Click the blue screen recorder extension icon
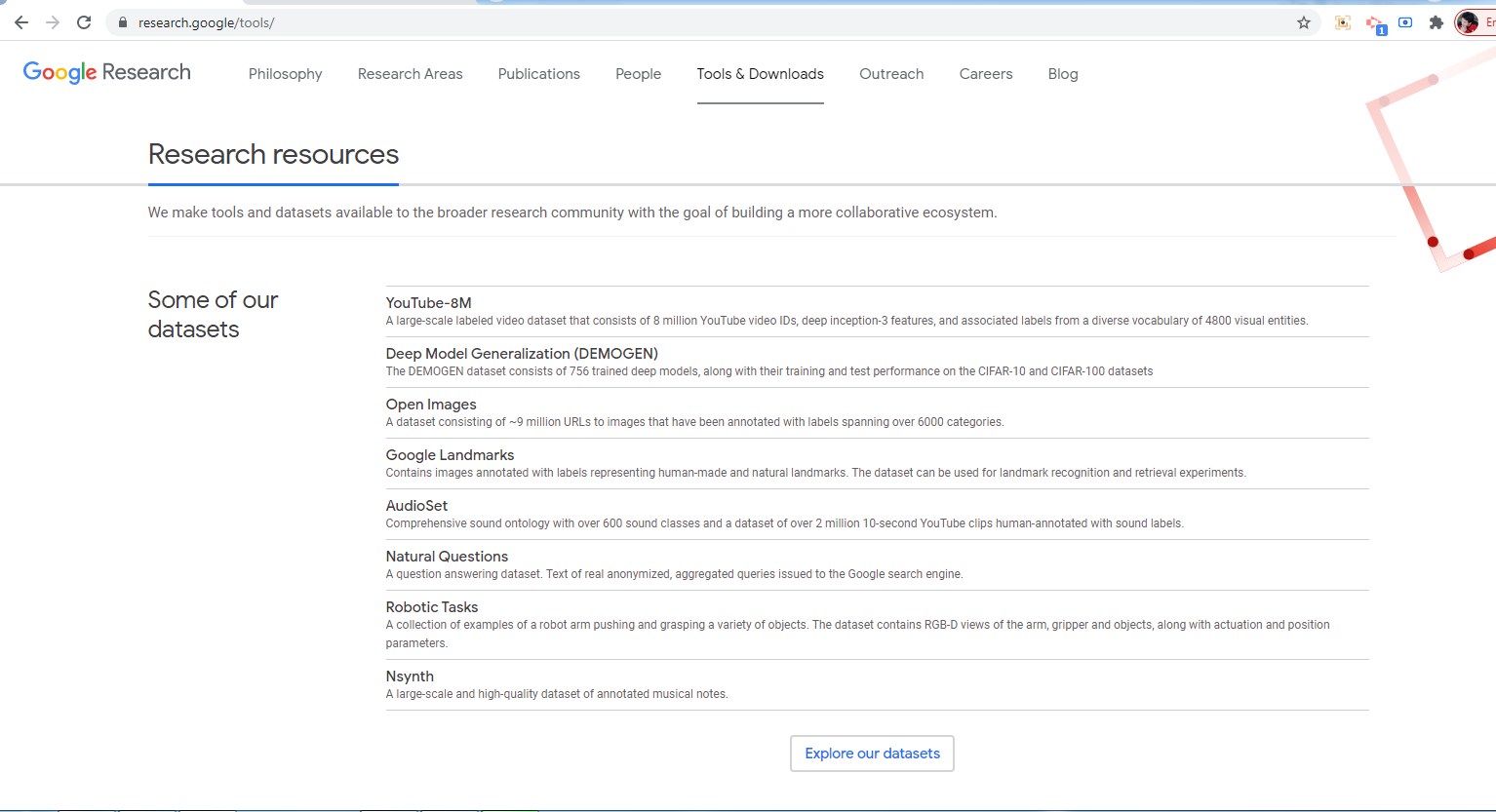 pyautogui.click(x=1405, y=22)
